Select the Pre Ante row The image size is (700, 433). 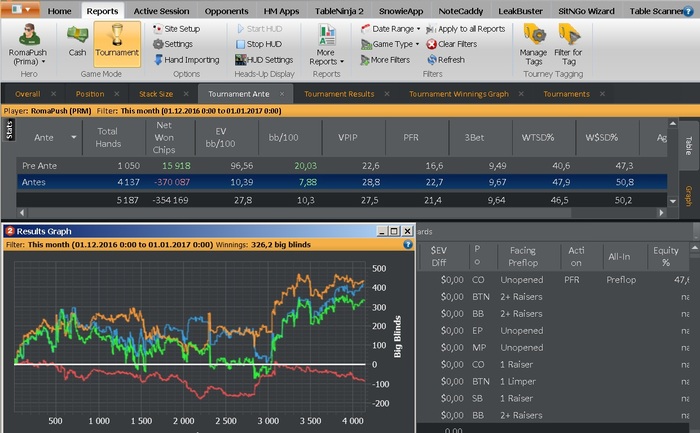(342, 166)
